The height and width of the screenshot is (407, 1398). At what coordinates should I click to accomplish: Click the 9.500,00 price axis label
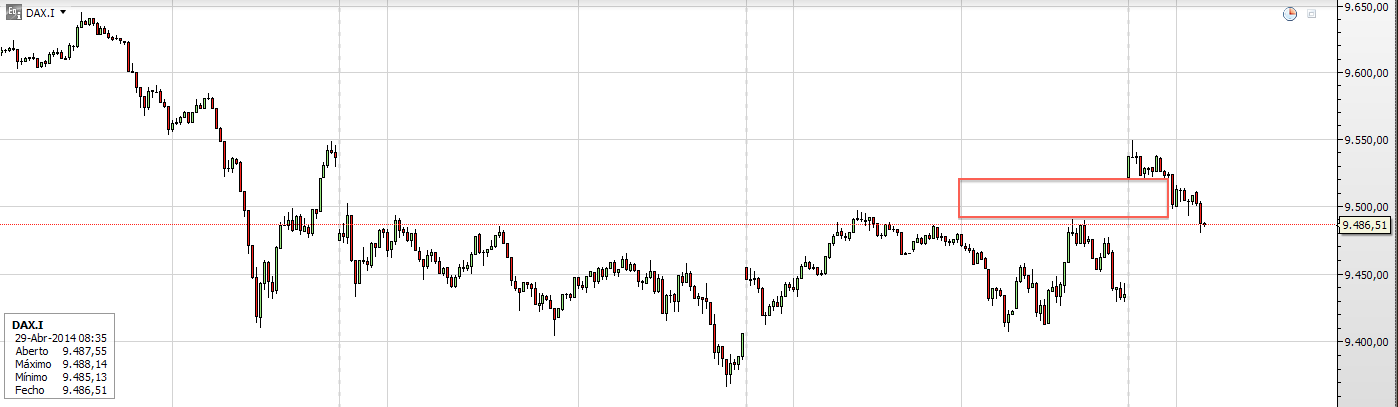point(1366,207)
